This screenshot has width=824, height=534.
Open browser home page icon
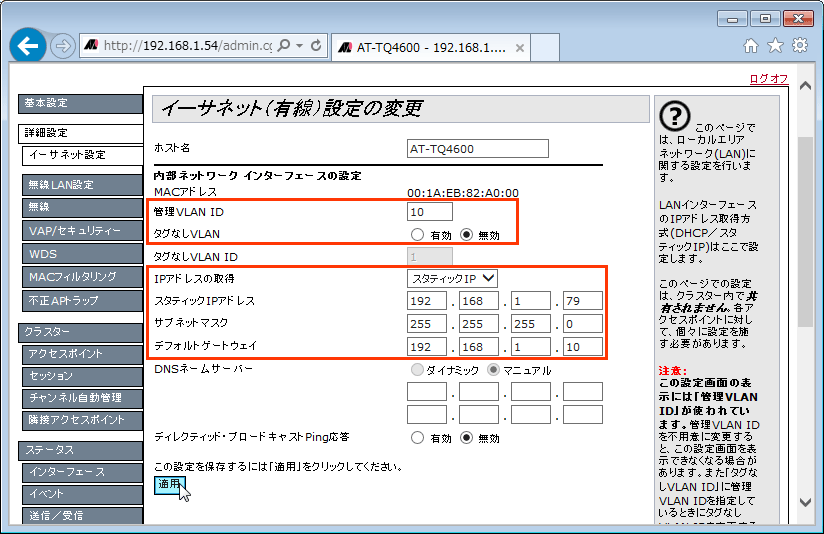[751, 46]
